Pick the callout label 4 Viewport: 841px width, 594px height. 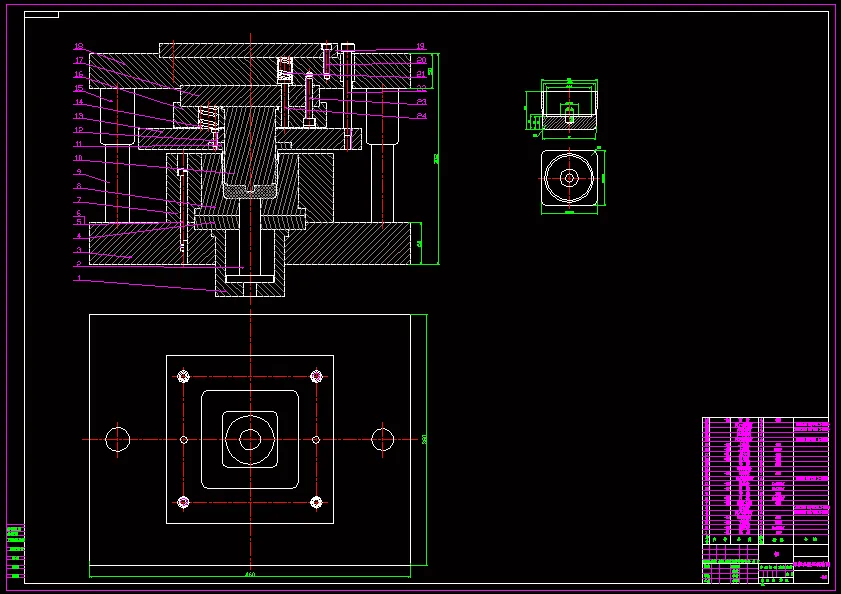pyautogui.click(x=79, y=236)
